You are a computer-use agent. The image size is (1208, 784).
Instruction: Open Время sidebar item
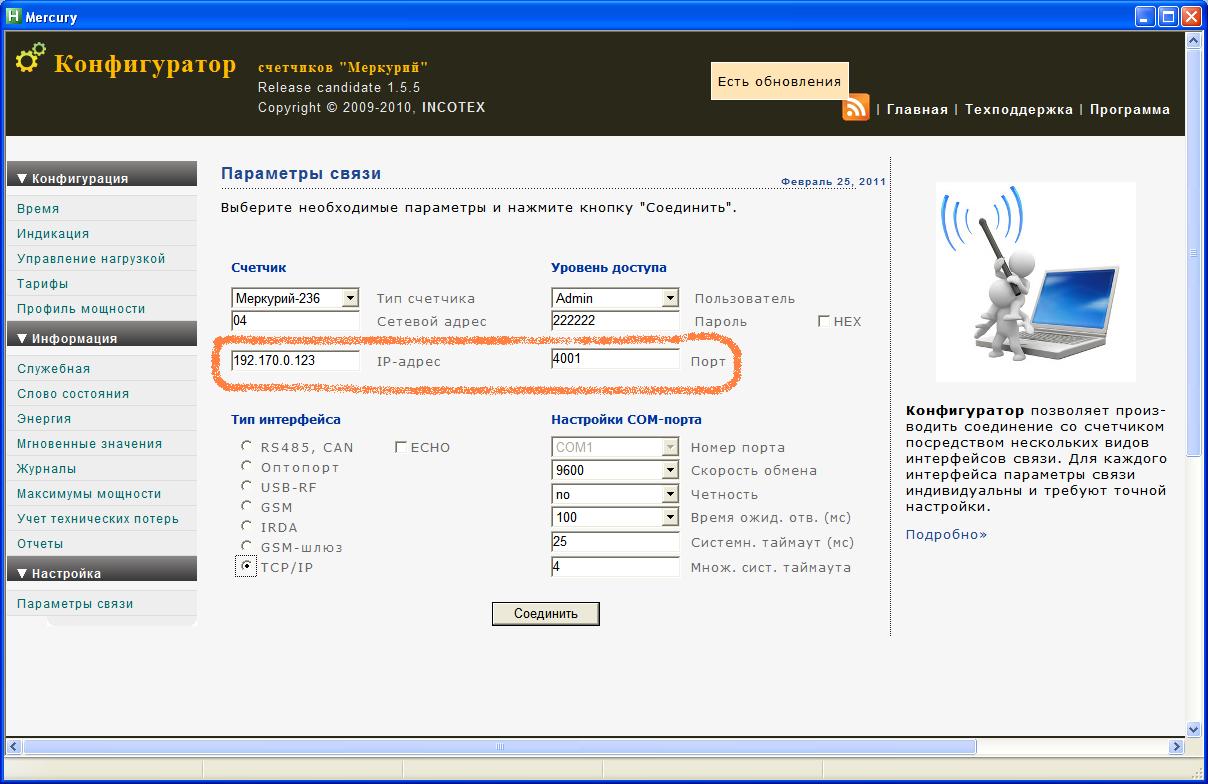pos(38,209)
